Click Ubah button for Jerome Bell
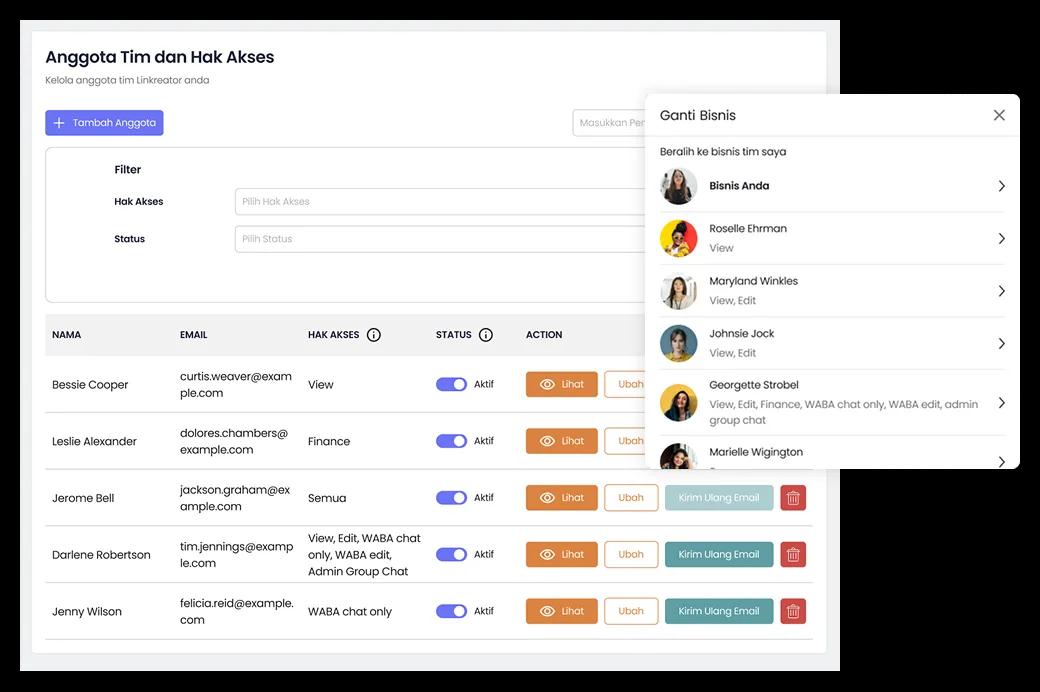This screenshot has width=1040, height=692. 631,498
